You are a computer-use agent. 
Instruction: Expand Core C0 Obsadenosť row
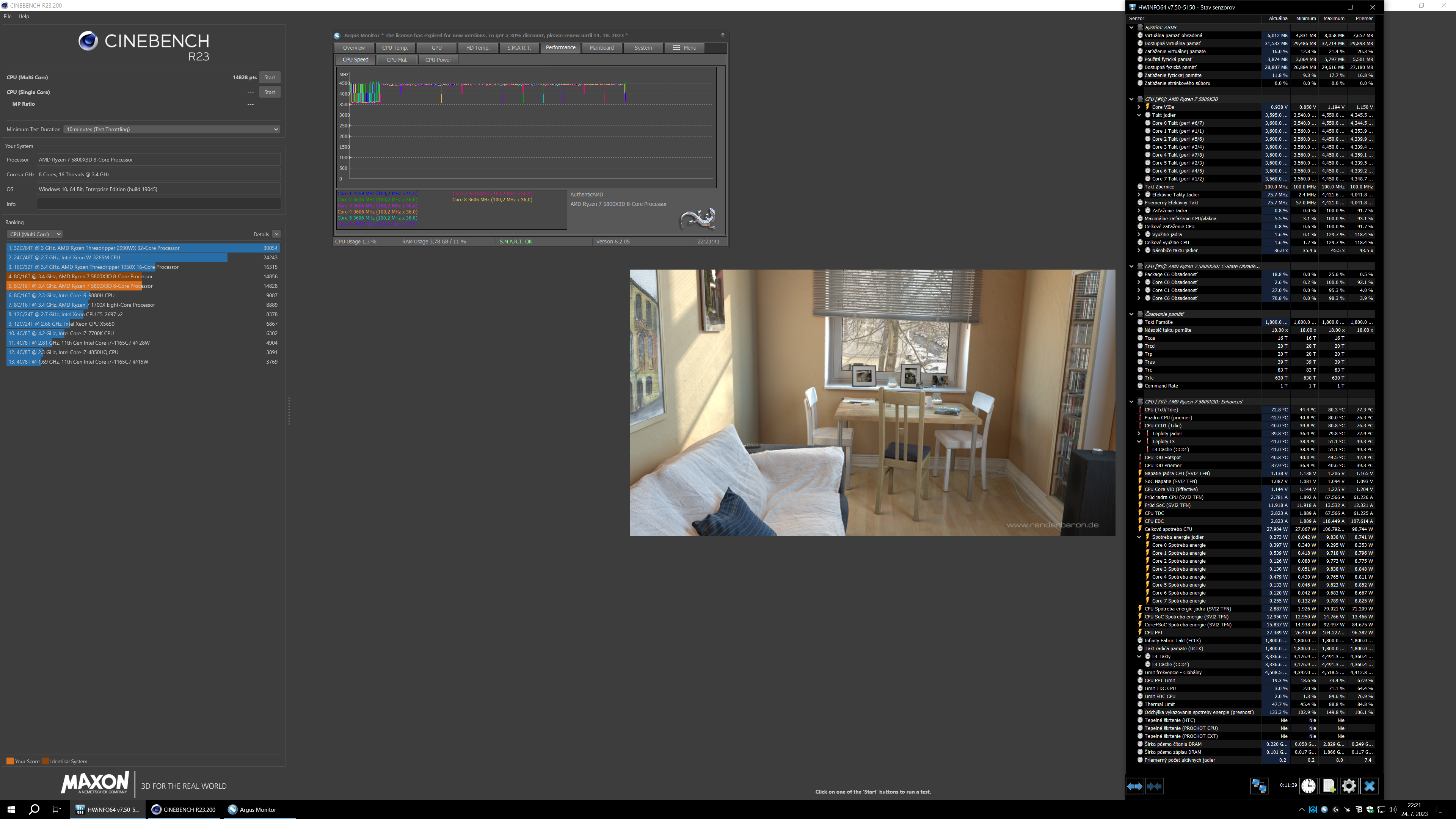point(1139,282)
